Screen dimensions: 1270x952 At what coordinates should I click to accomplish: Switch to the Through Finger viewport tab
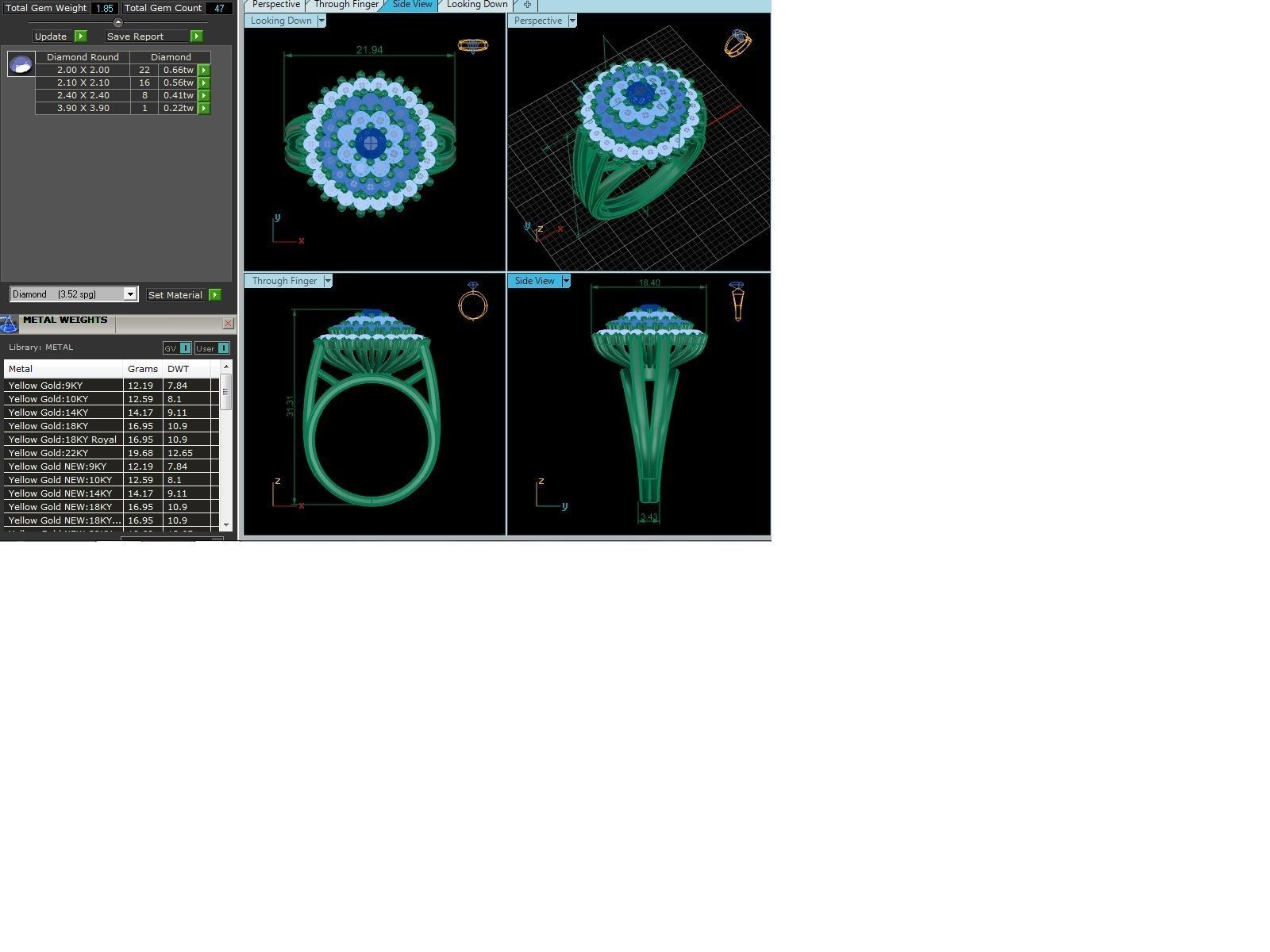[346, 5]
